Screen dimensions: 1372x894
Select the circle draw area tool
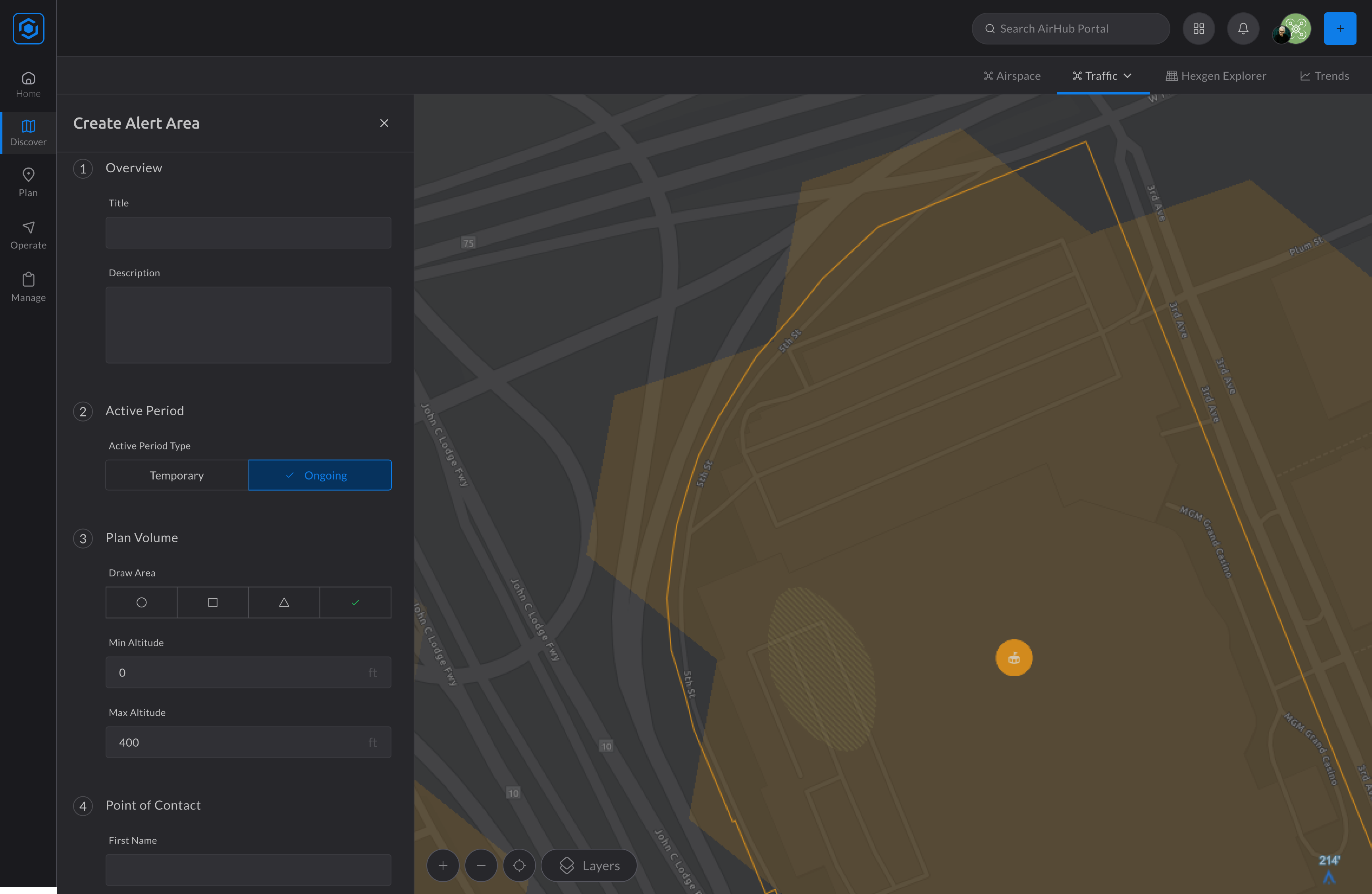[141, 602]
